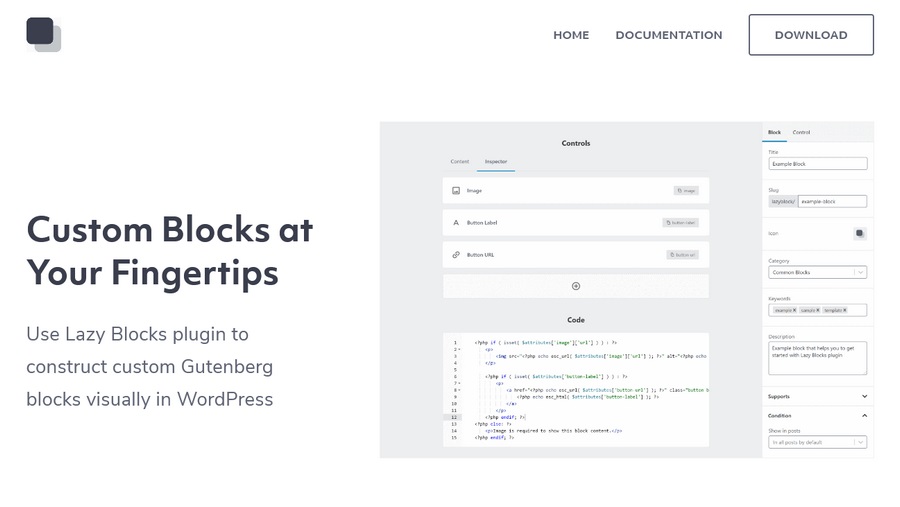Click the 'Code' section heading
The width and height of the screenshot is (900, 507).
click(576, 320)
